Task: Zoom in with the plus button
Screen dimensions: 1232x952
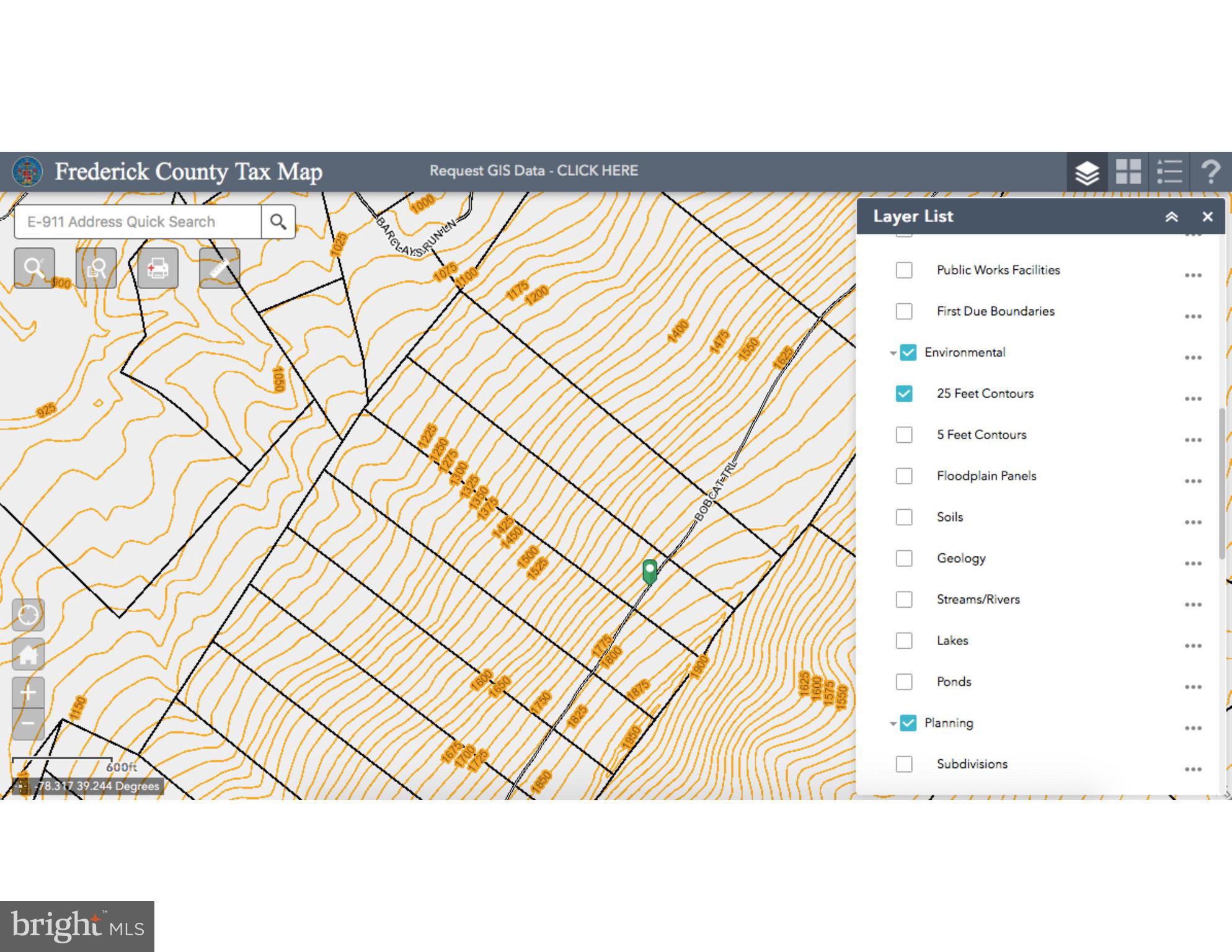Action: [x=28, y=693]
